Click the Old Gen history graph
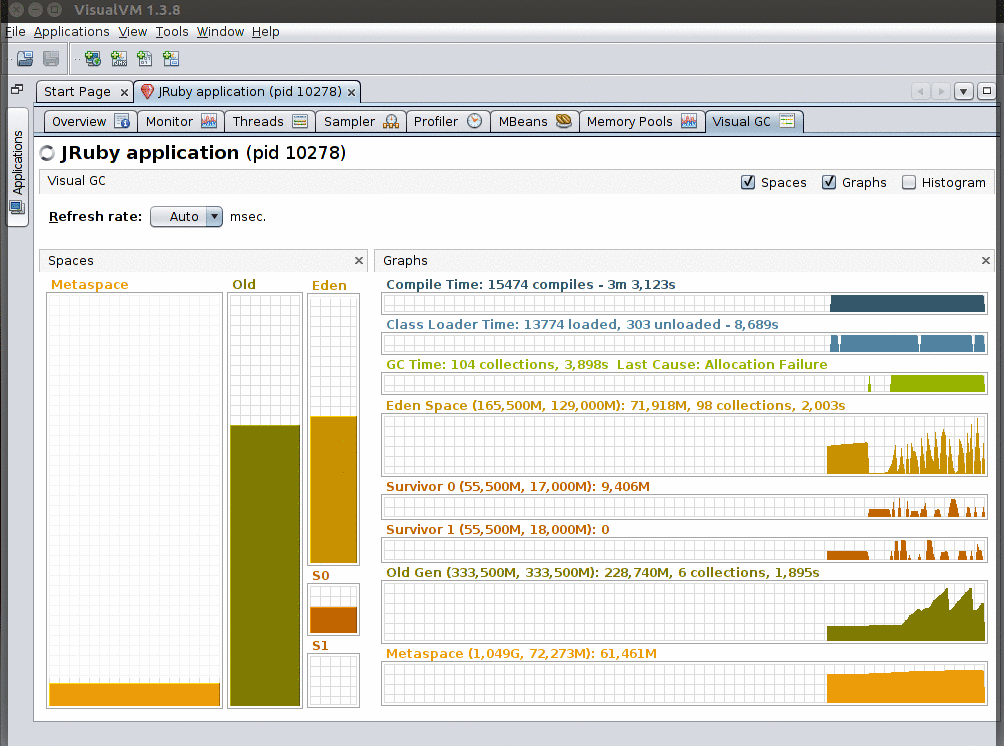Screen dimensions: 1004x746 (x=684, y=612)
